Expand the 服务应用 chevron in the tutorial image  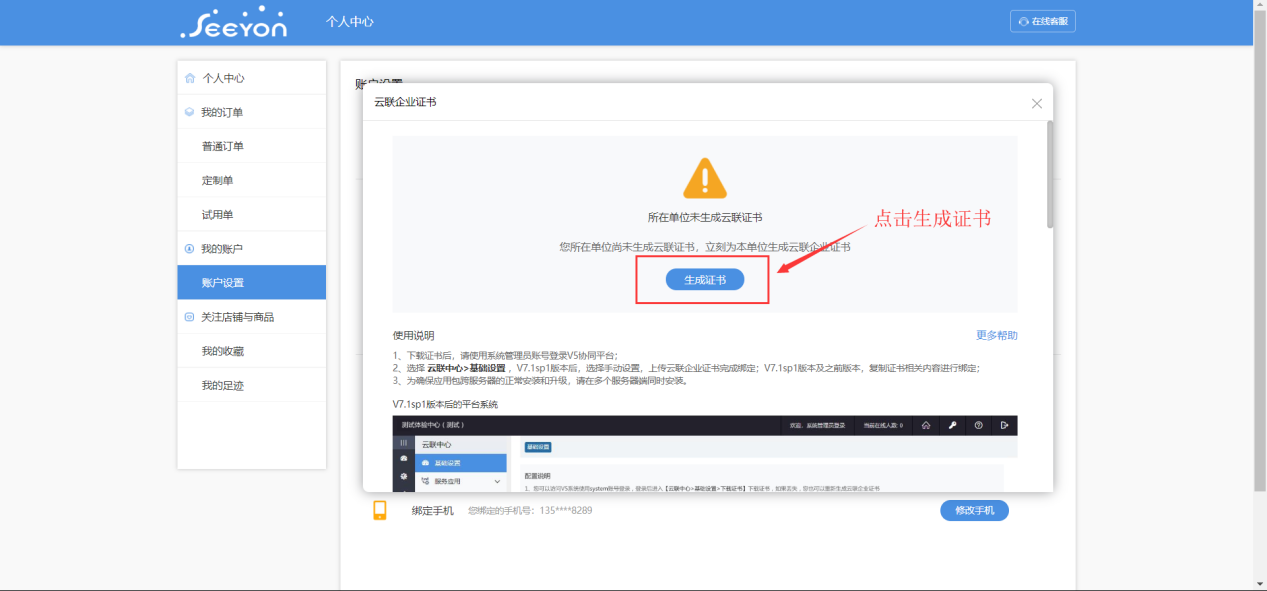pos(497,482)
